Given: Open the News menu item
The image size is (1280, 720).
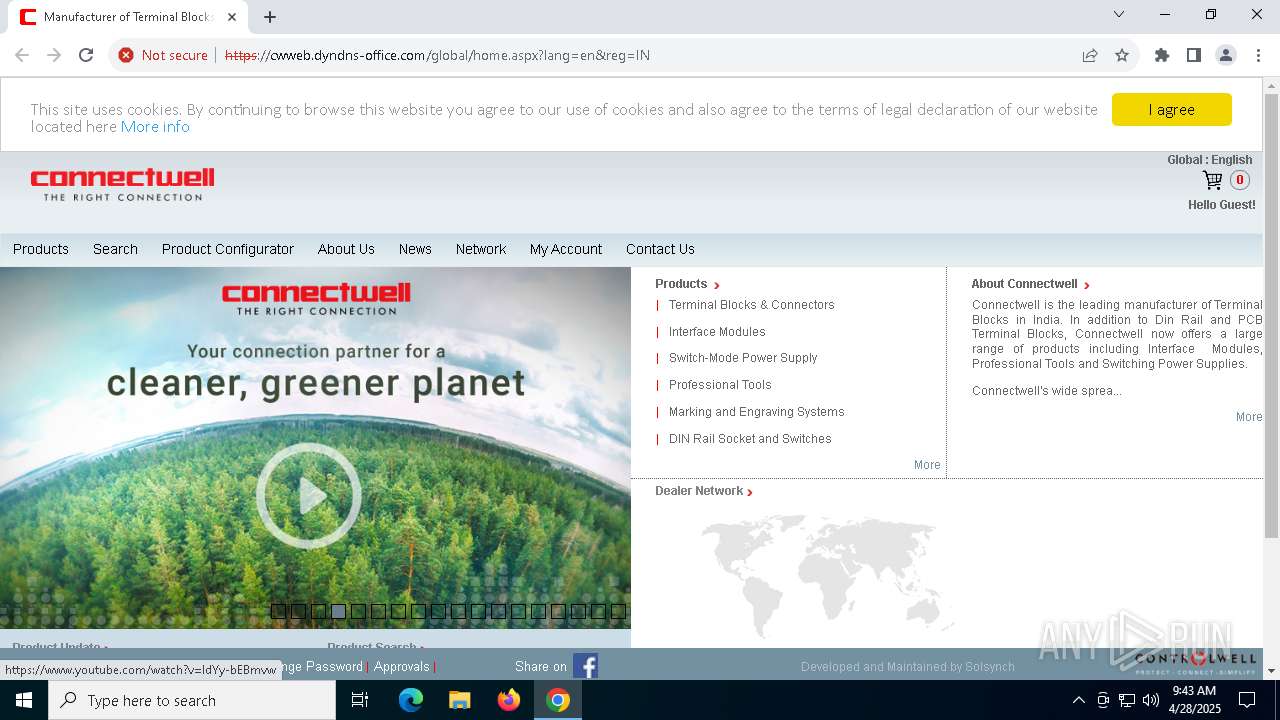Looking at the screenshot, I should (415, 249).
